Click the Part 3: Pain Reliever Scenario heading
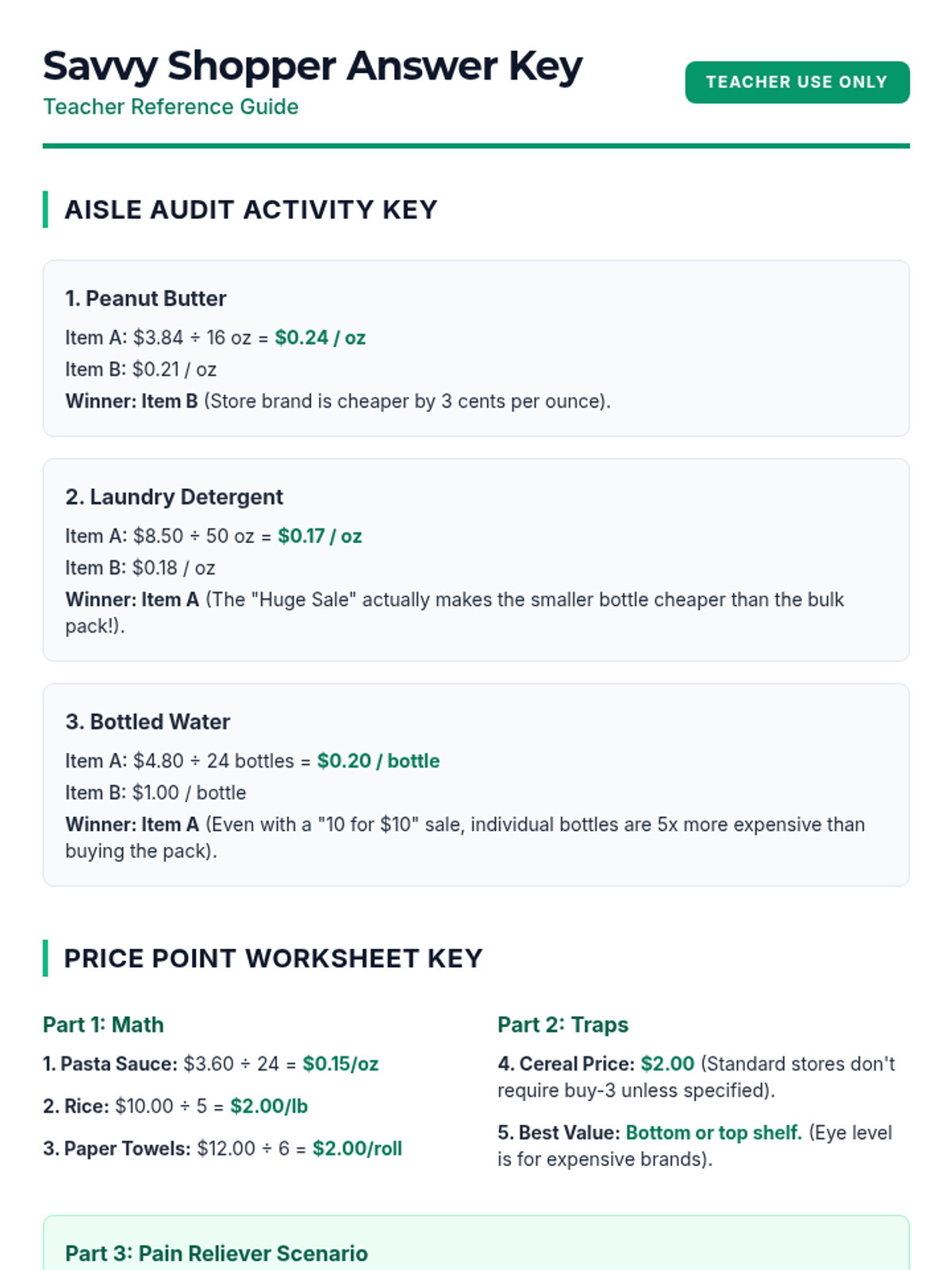Image resolution: width=952 pixels, height=1270 pixels. pos(217,1253)
